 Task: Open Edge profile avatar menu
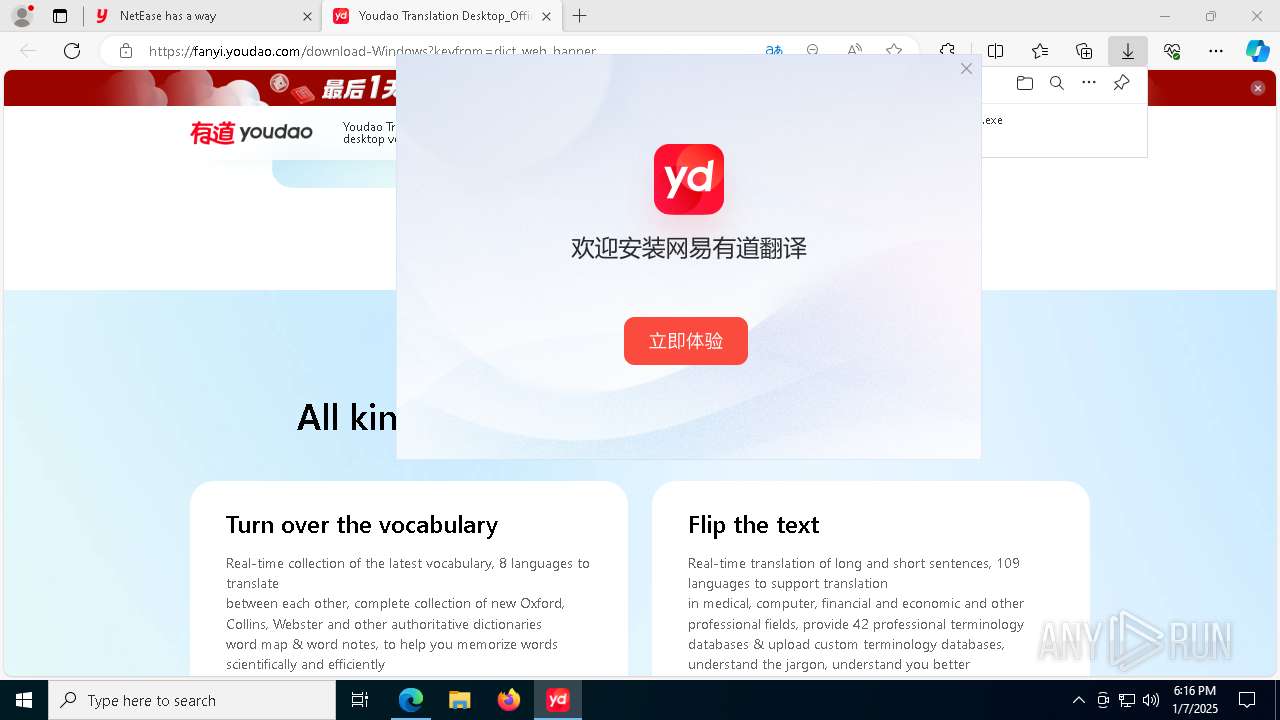point(21,16)
